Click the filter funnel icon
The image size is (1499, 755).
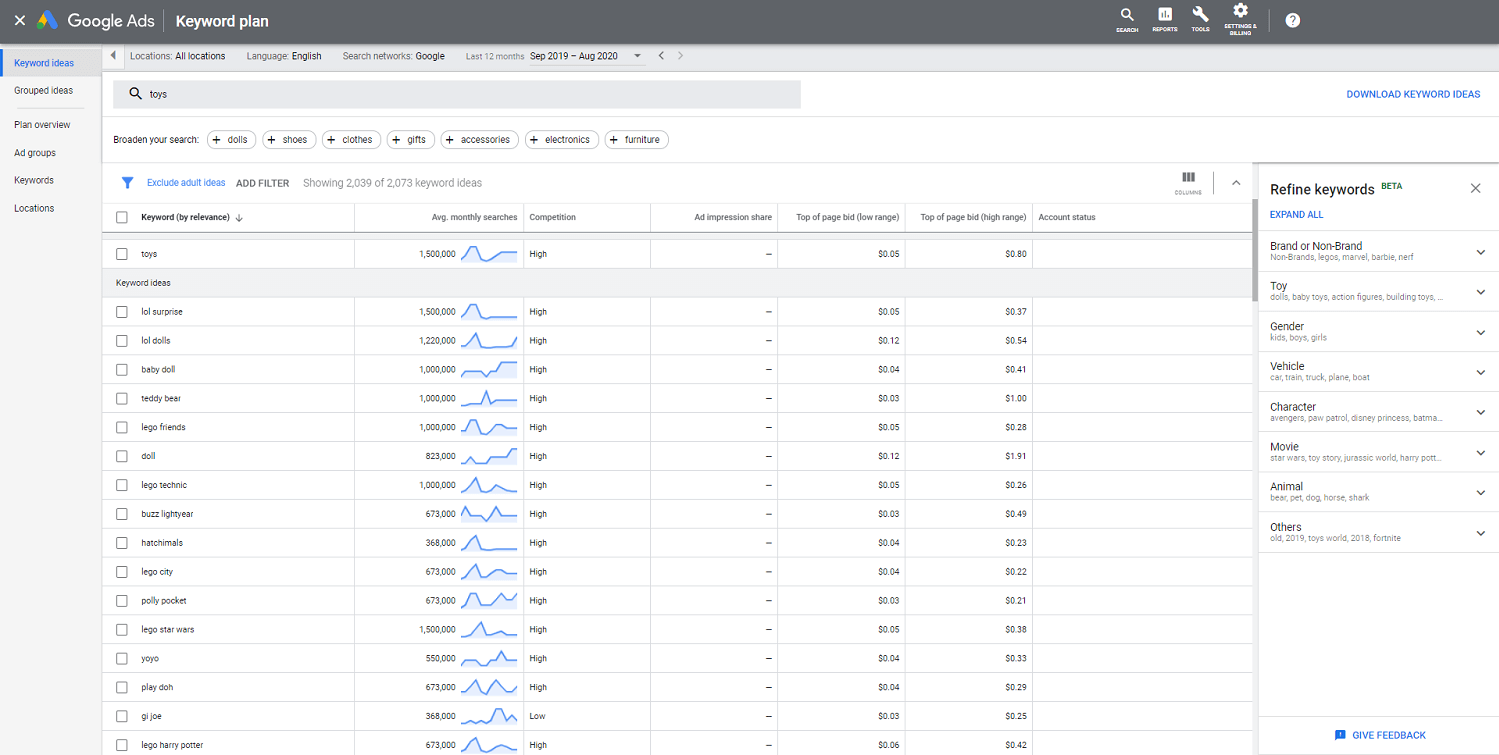[x=127, y=183]
